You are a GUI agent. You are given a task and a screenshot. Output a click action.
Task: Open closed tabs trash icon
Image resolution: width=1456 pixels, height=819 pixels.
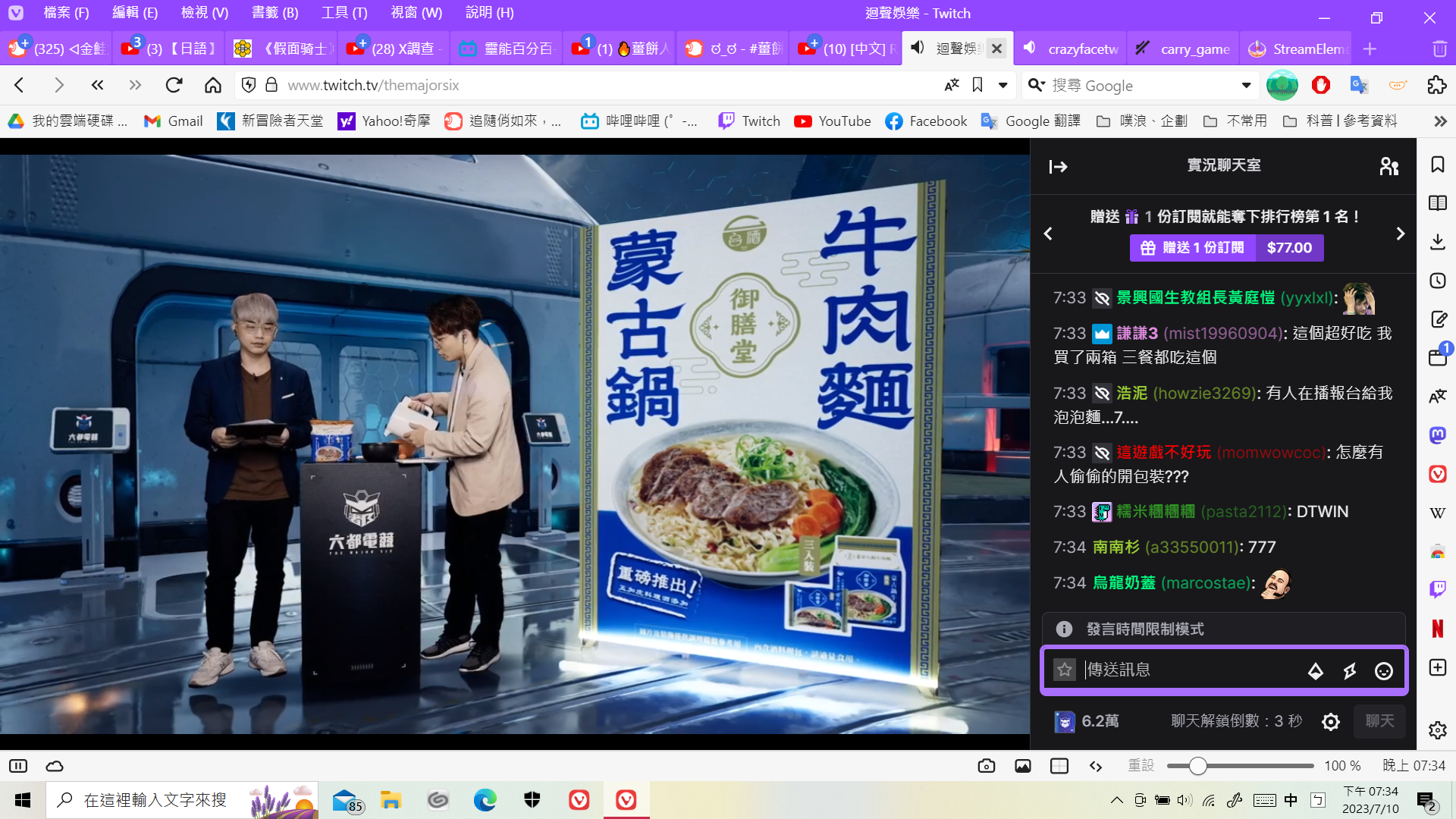click(x=1439, y=49)
